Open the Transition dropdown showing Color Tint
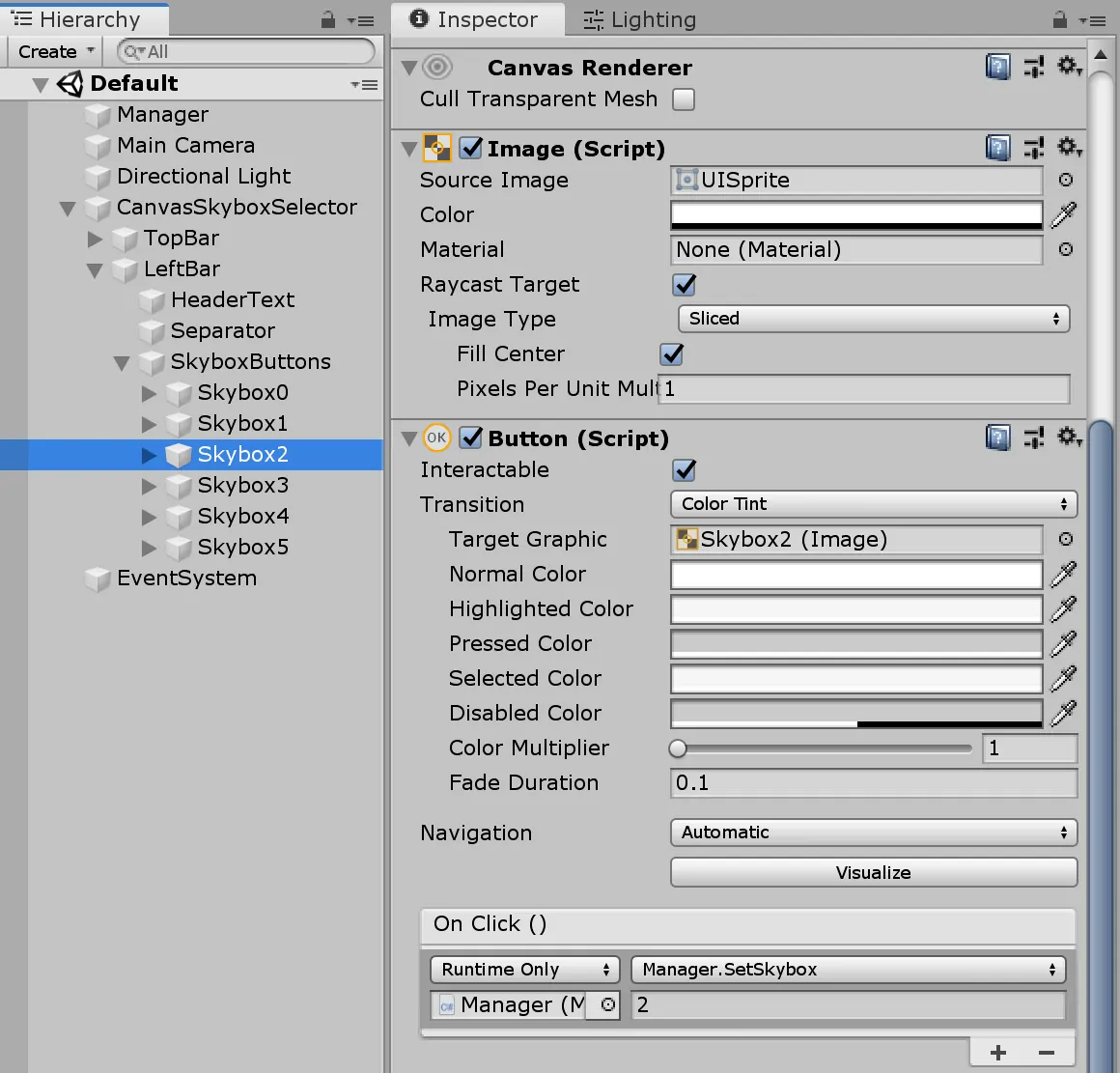 click(x=874, y=504)
